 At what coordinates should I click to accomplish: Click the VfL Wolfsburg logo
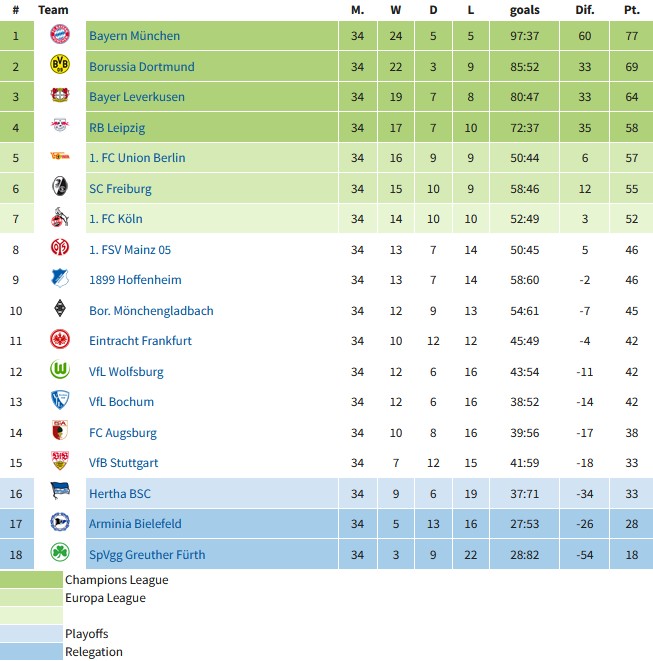click(60, 371)
